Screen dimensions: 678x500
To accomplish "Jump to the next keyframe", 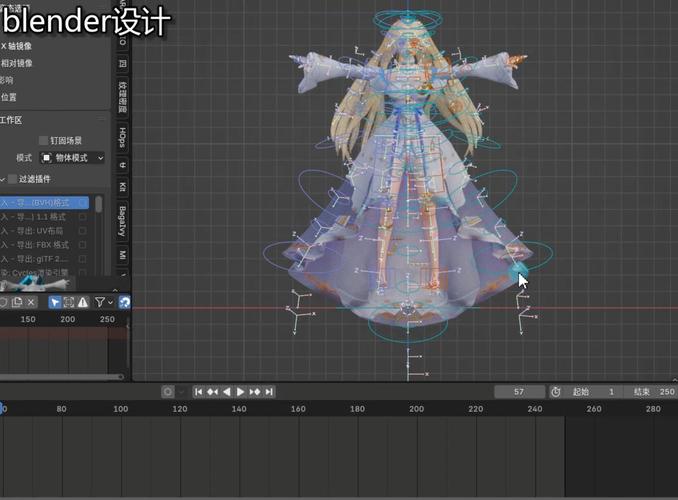I will coord(255,392).
